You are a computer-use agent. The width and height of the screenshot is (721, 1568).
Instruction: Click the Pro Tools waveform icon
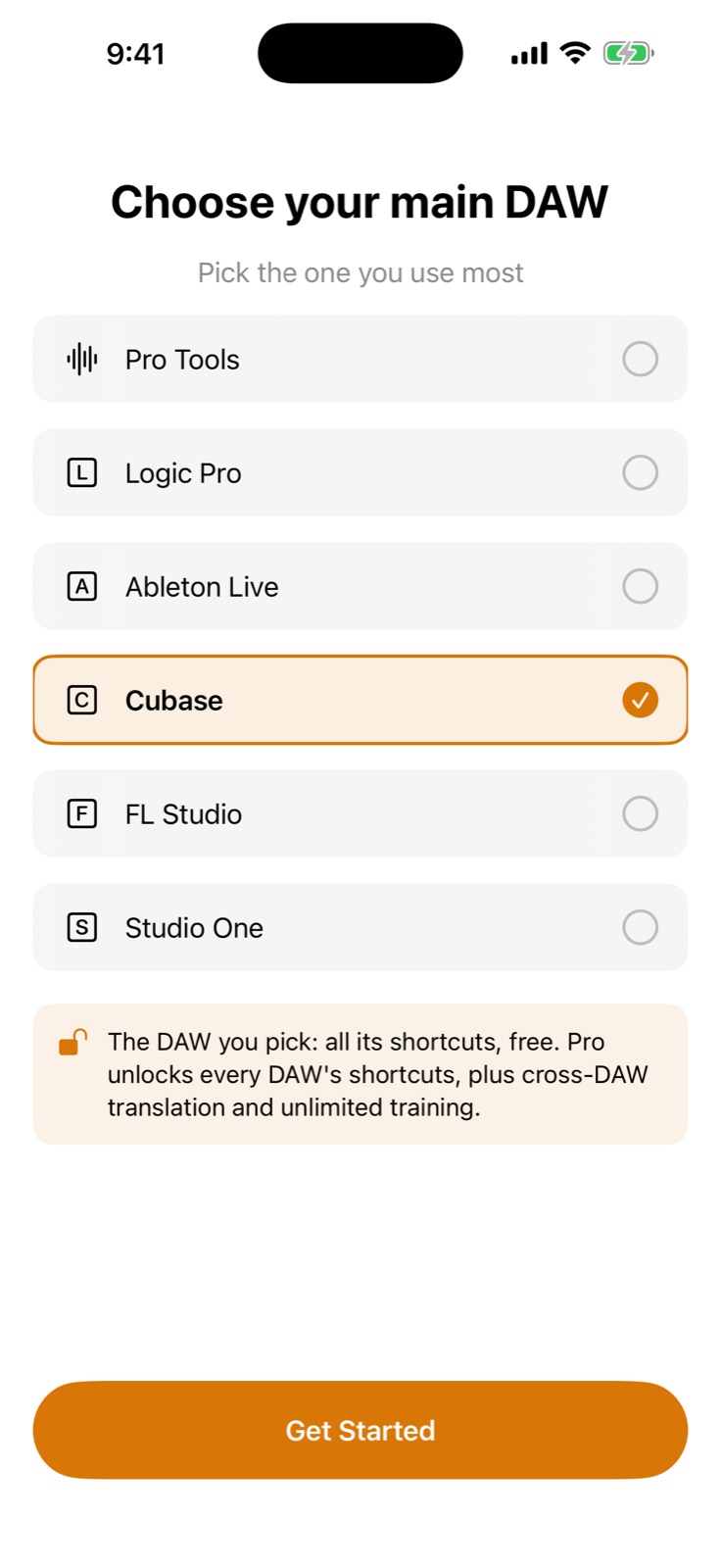click(82, 360)
